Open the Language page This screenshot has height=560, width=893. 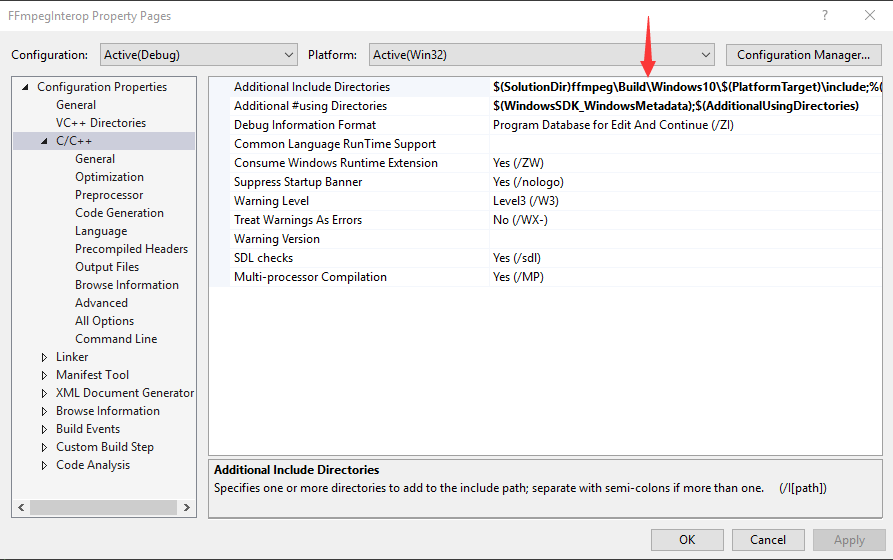pyautogui.click(x=101, y=231)
